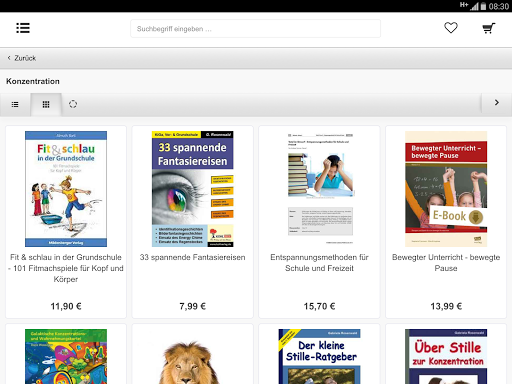Open the wishlist heart icon
This screenshot has width=512, height=384.
451,28
